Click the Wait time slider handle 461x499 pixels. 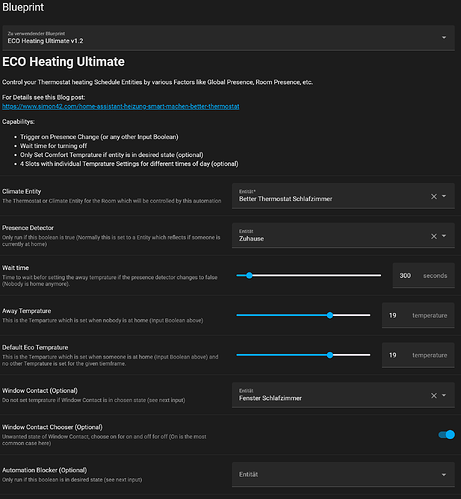point(249,275)
